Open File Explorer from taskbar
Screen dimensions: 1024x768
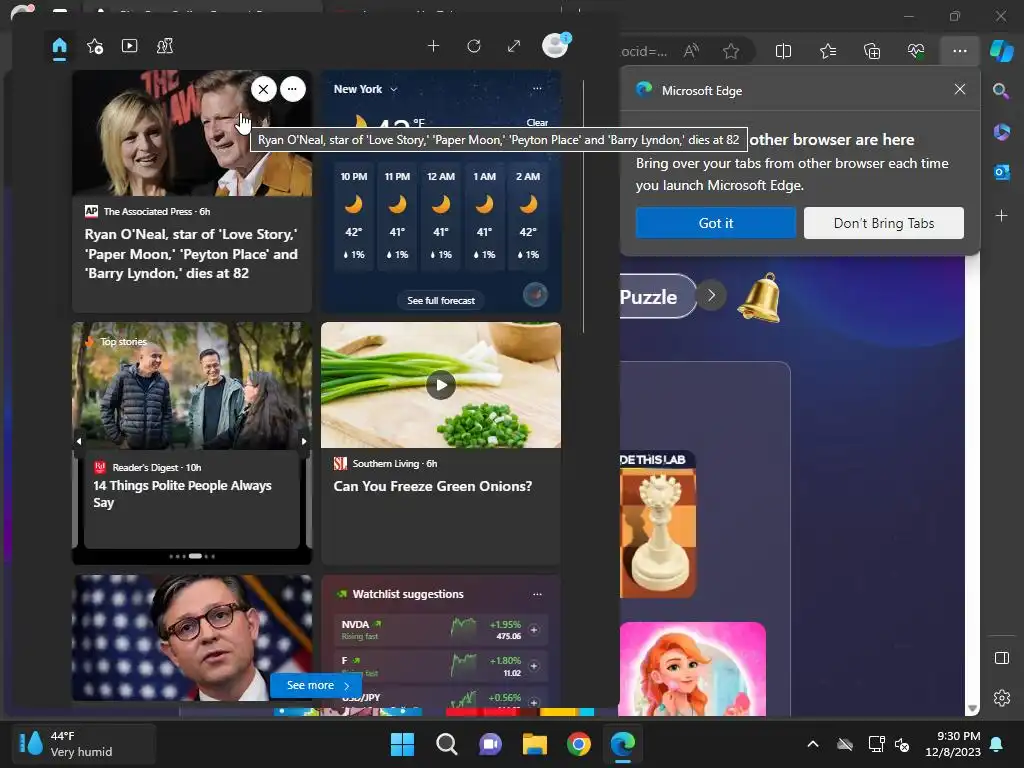(534, 744)
